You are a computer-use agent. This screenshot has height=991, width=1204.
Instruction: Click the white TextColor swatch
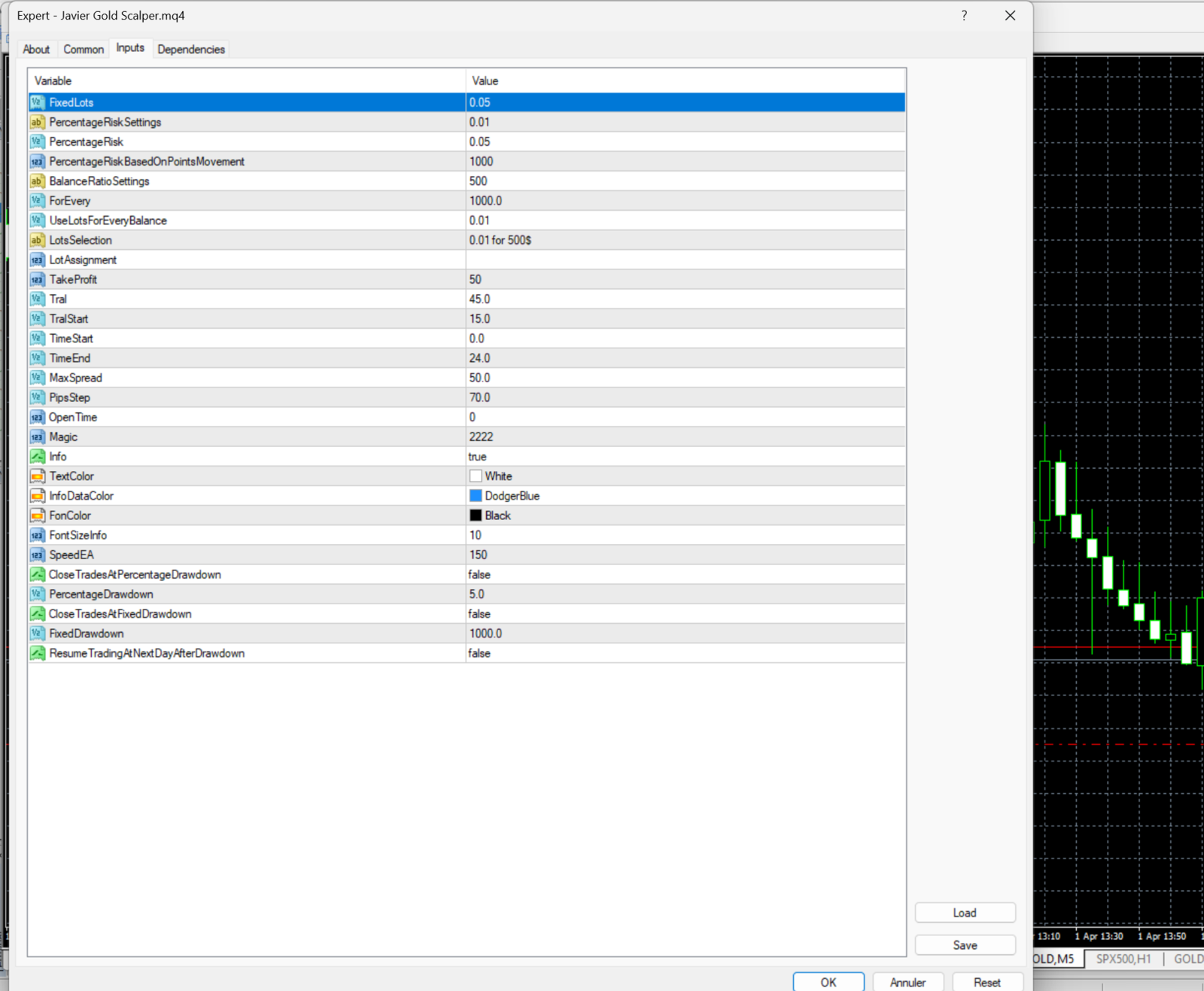click(x=476, y=476)
